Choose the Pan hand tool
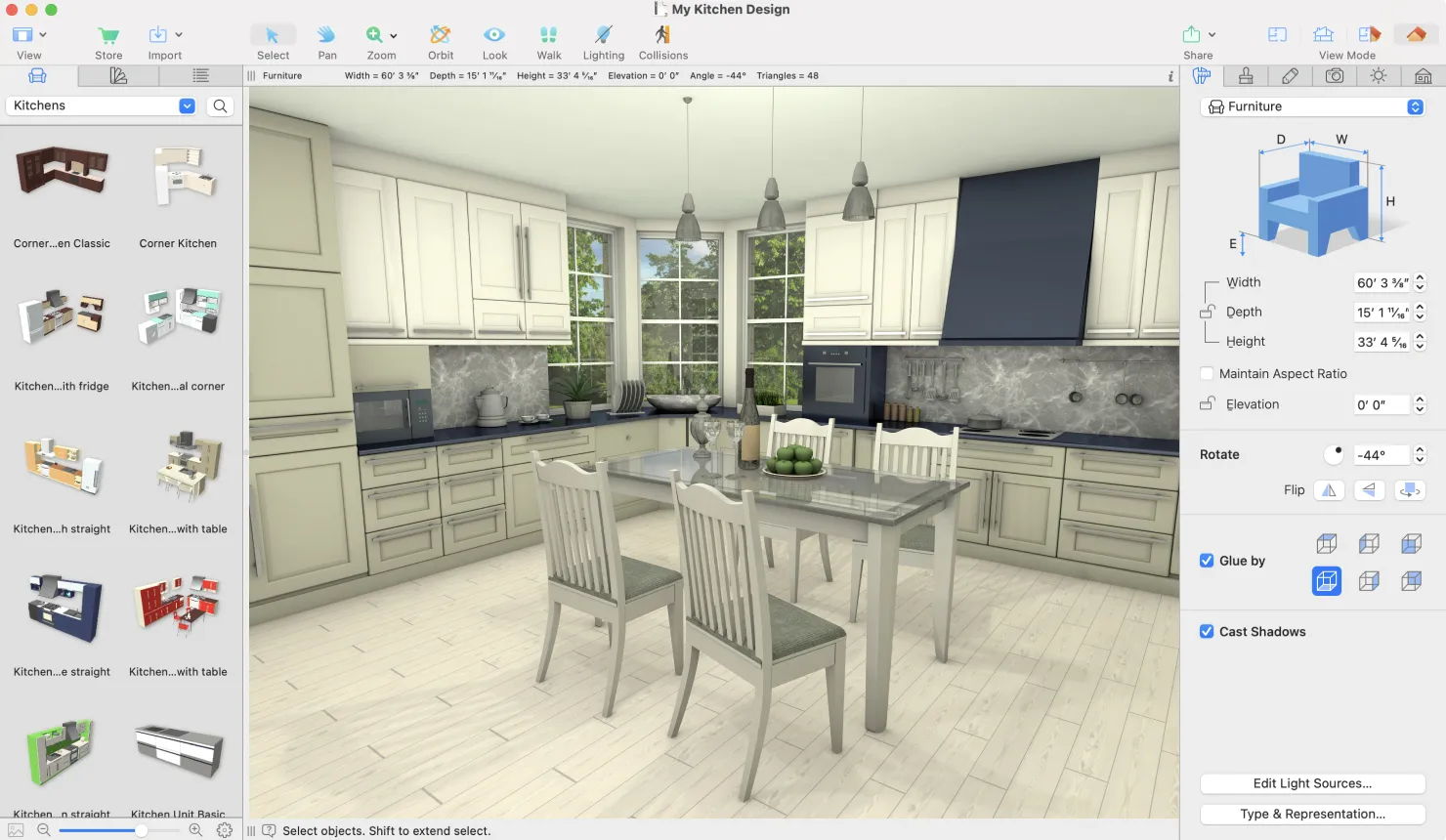 [326, 35]
